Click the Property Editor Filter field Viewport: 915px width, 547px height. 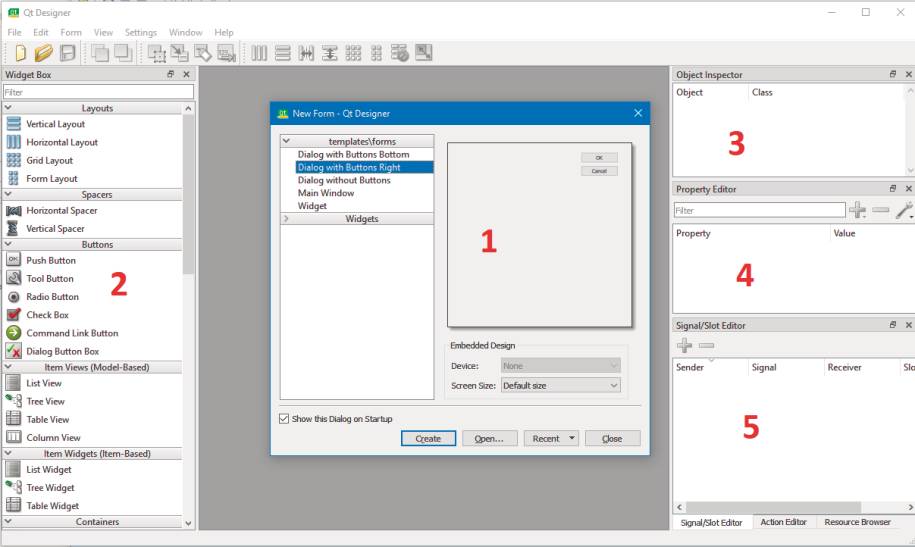coord(759,210)
